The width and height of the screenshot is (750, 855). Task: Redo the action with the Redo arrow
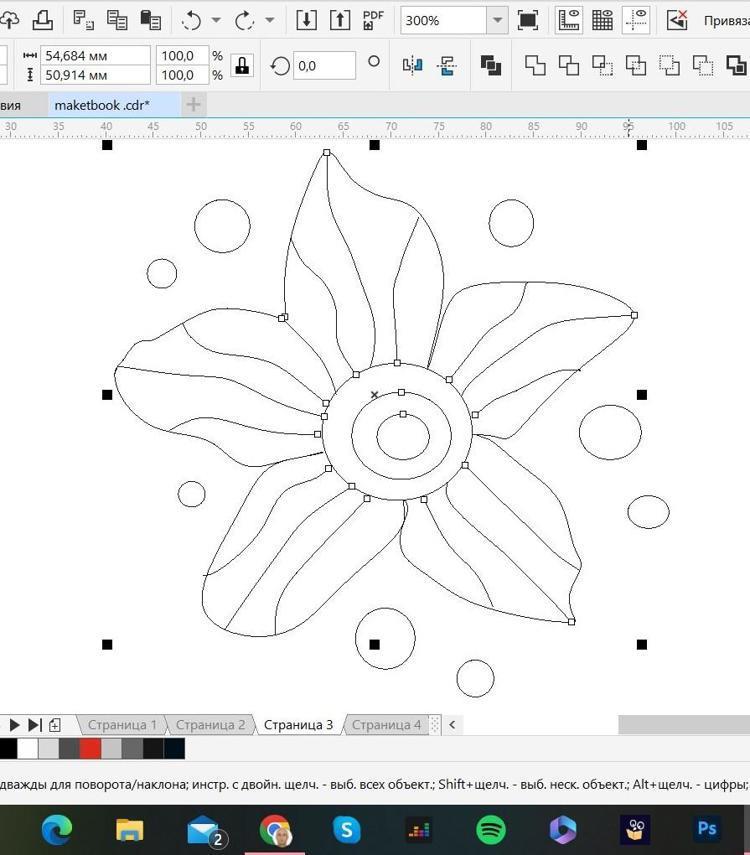click(x=244, y=21)
